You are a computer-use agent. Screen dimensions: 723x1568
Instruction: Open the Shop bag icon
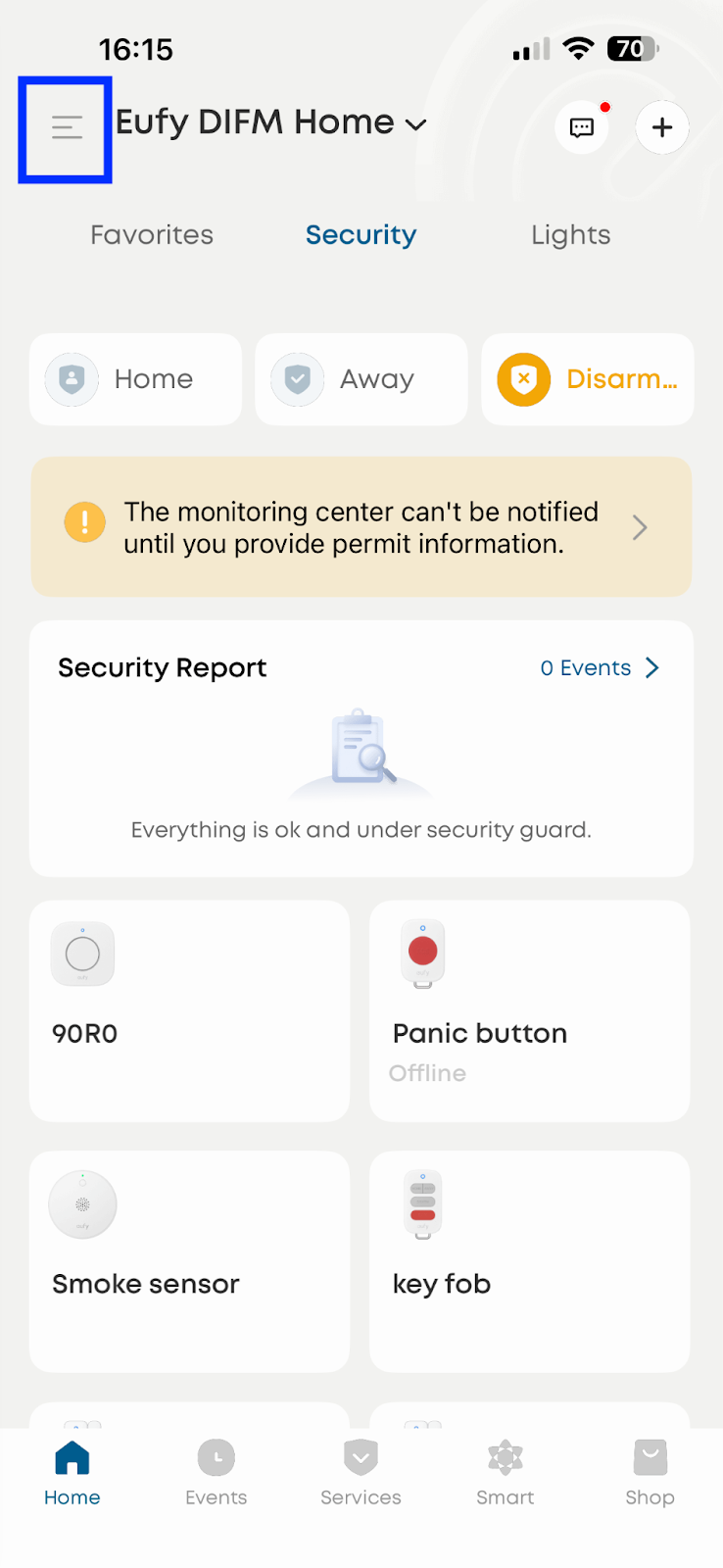tap(650, 1458)
